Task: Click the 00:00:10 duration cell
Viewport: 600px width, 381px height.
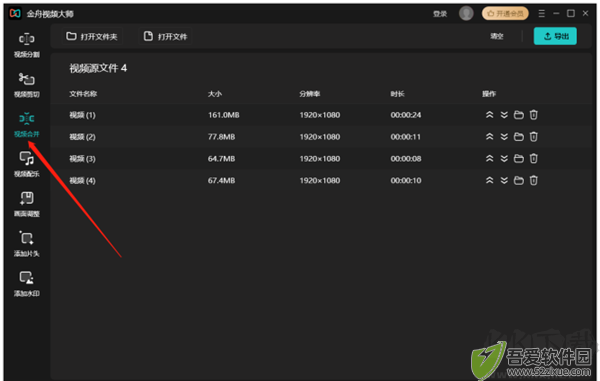Action: [x=406, y=180]
